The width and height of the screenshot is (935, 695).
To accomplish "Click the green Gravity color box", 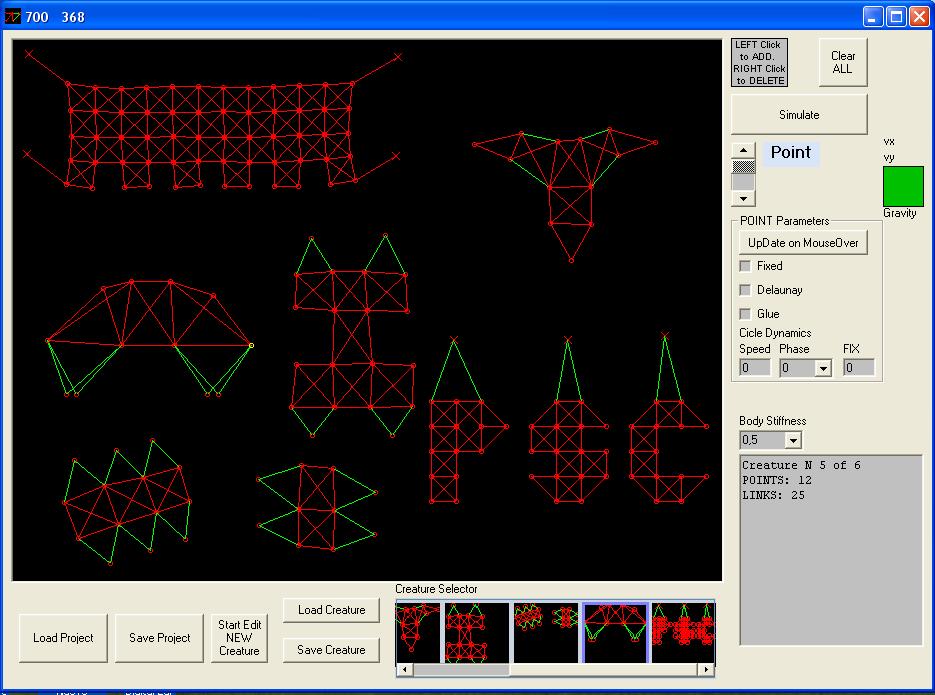I will (x=903, y=186).
